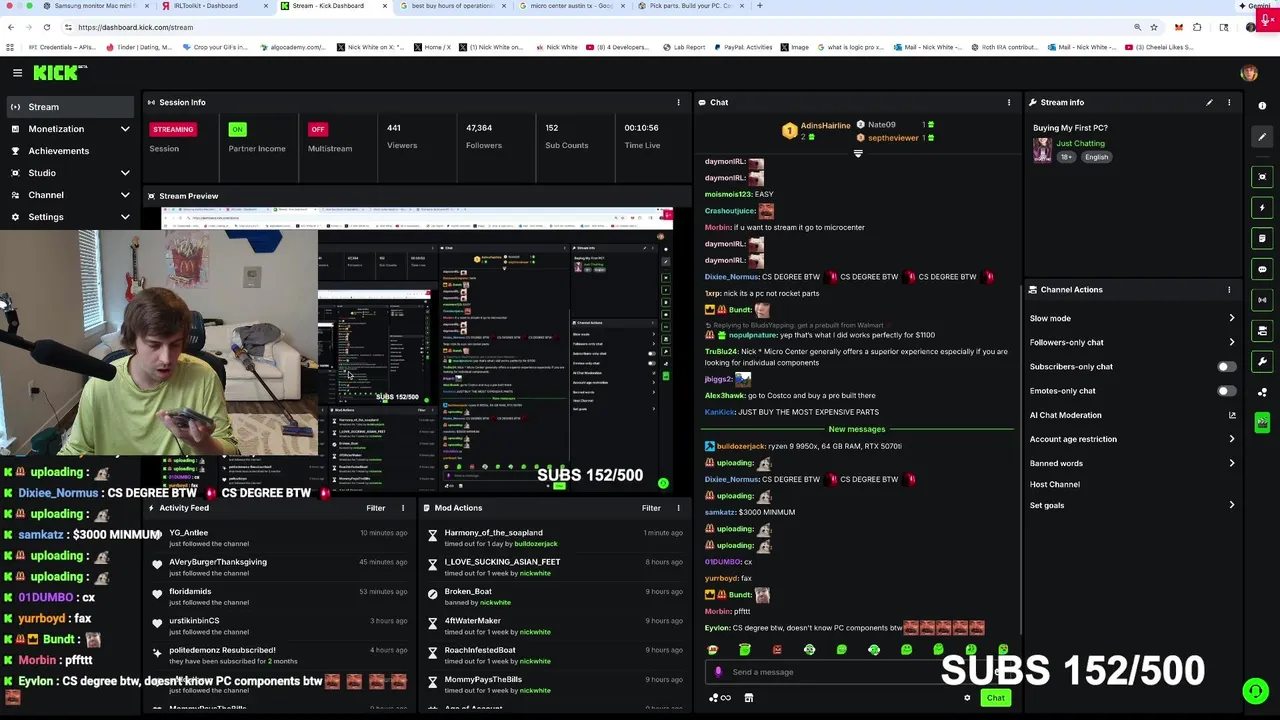Click the purple microphone icon in message box

717,672
